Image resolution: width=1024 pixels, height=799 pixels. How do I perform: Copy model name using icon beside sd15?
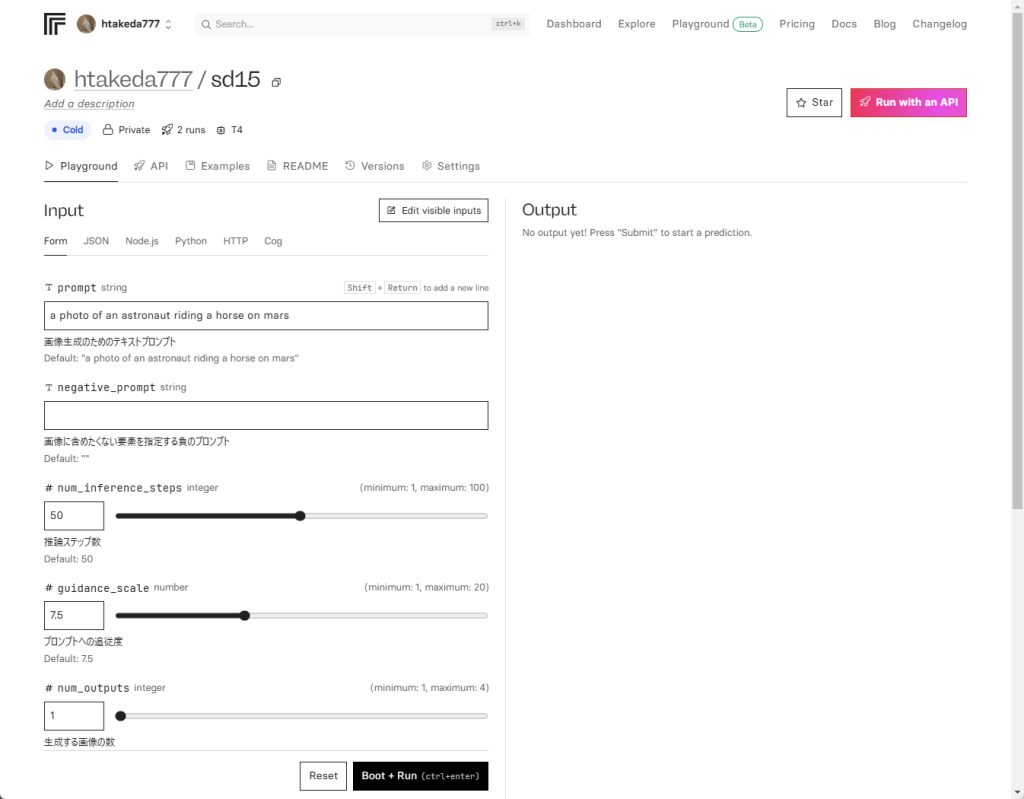click(x=277, y=82)
